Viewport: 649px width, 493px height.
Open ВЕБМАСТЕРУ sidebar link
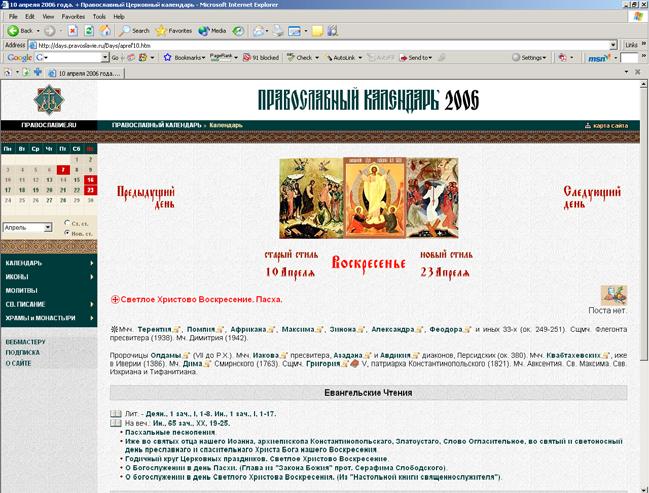(x=26, y=342)
